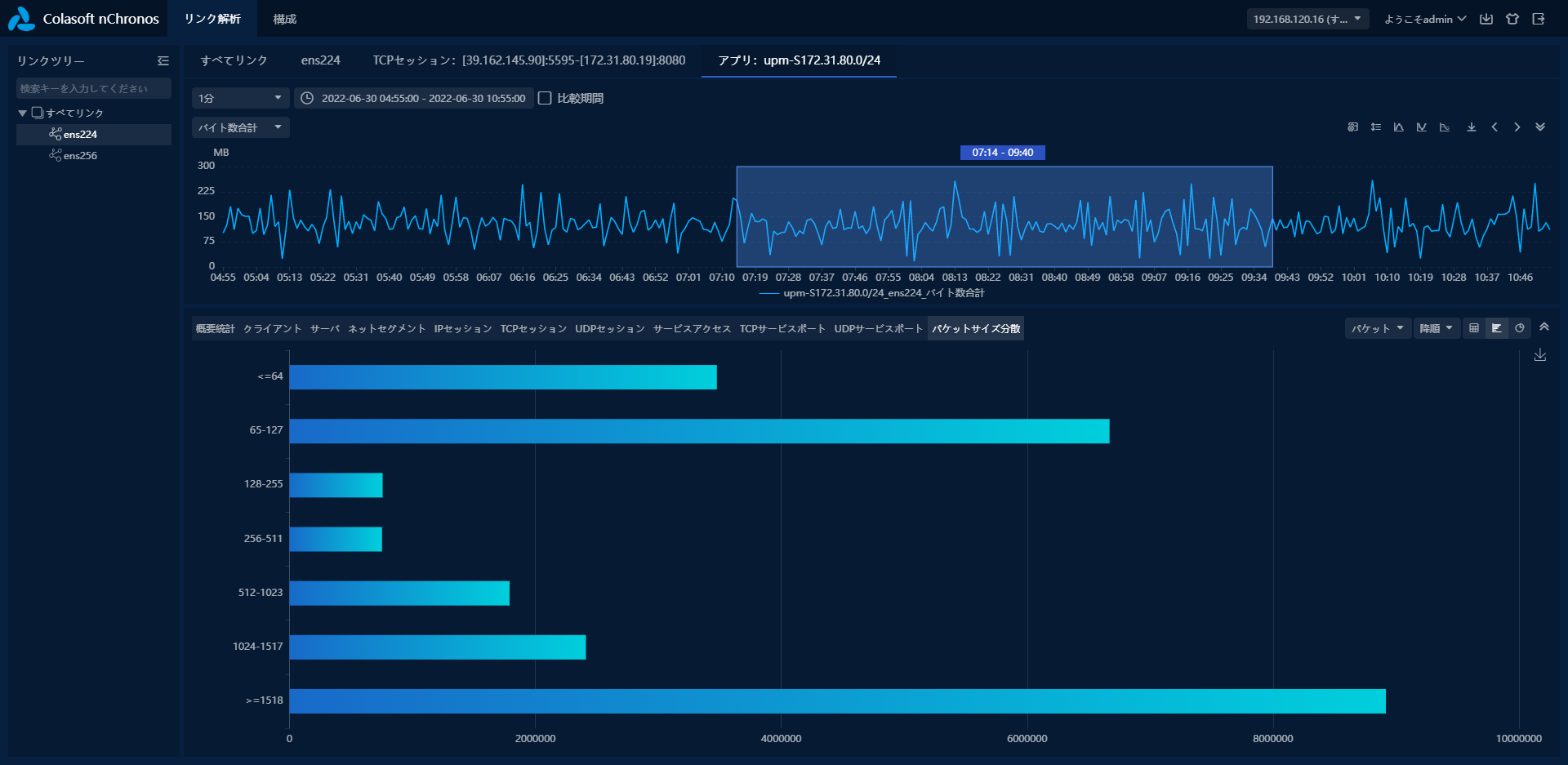Viewport: 1568px width, 765px height.
Task: Download the packet size bar chart
Action: coord(1540,355)
